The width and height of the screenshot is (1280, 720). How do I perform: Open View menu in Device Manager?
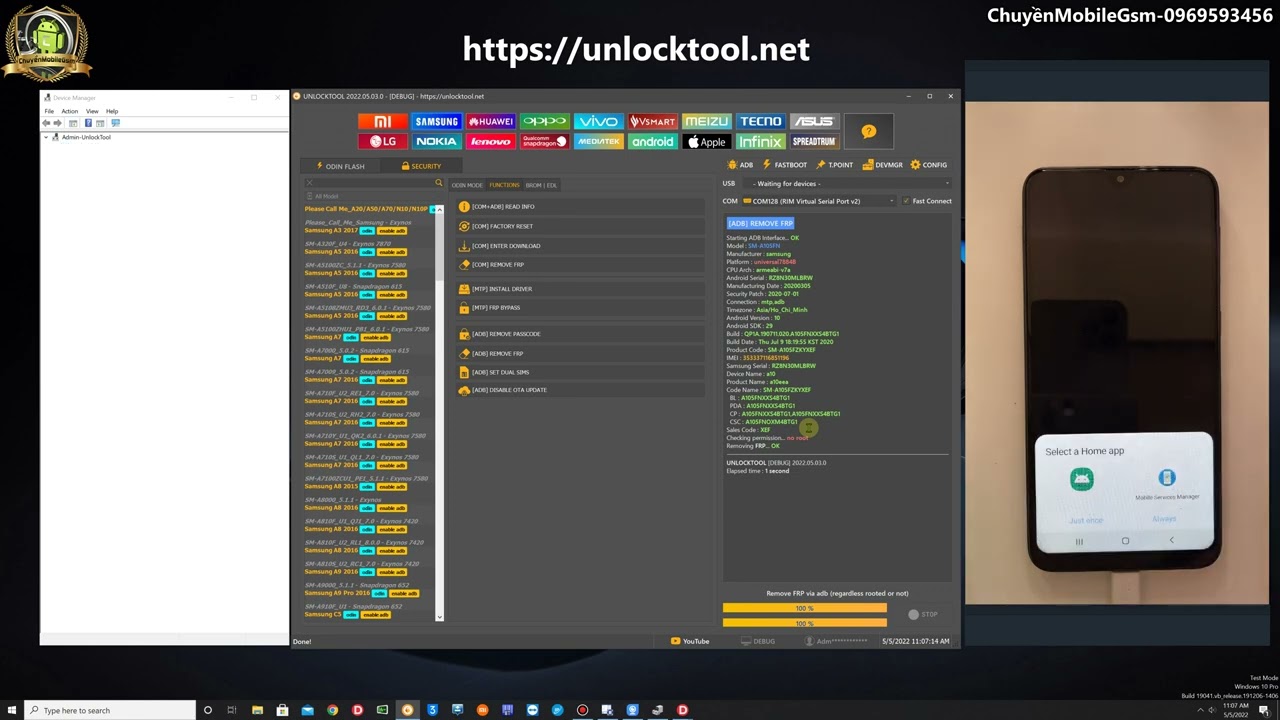tap(92, 111)
